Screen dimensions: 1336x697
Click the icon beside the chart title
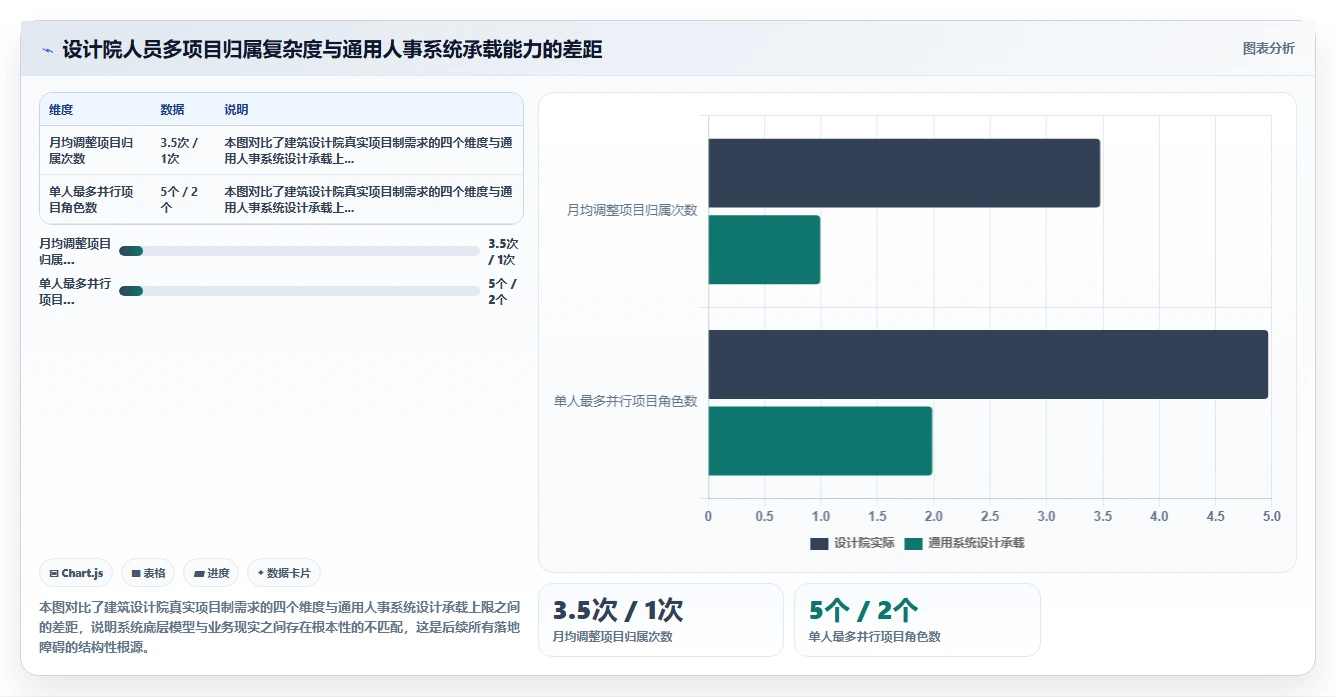coord(47,50)
